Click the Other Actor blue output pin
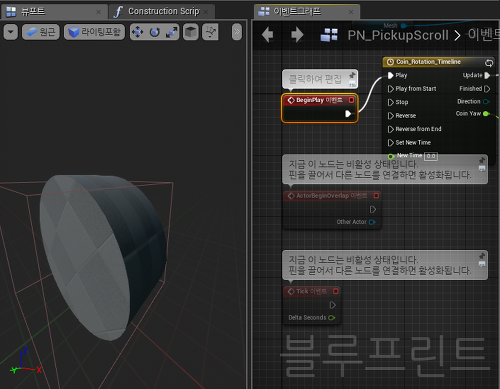This screenshot has width=500, height=389. pyautogui.click(x=372, y=222)
